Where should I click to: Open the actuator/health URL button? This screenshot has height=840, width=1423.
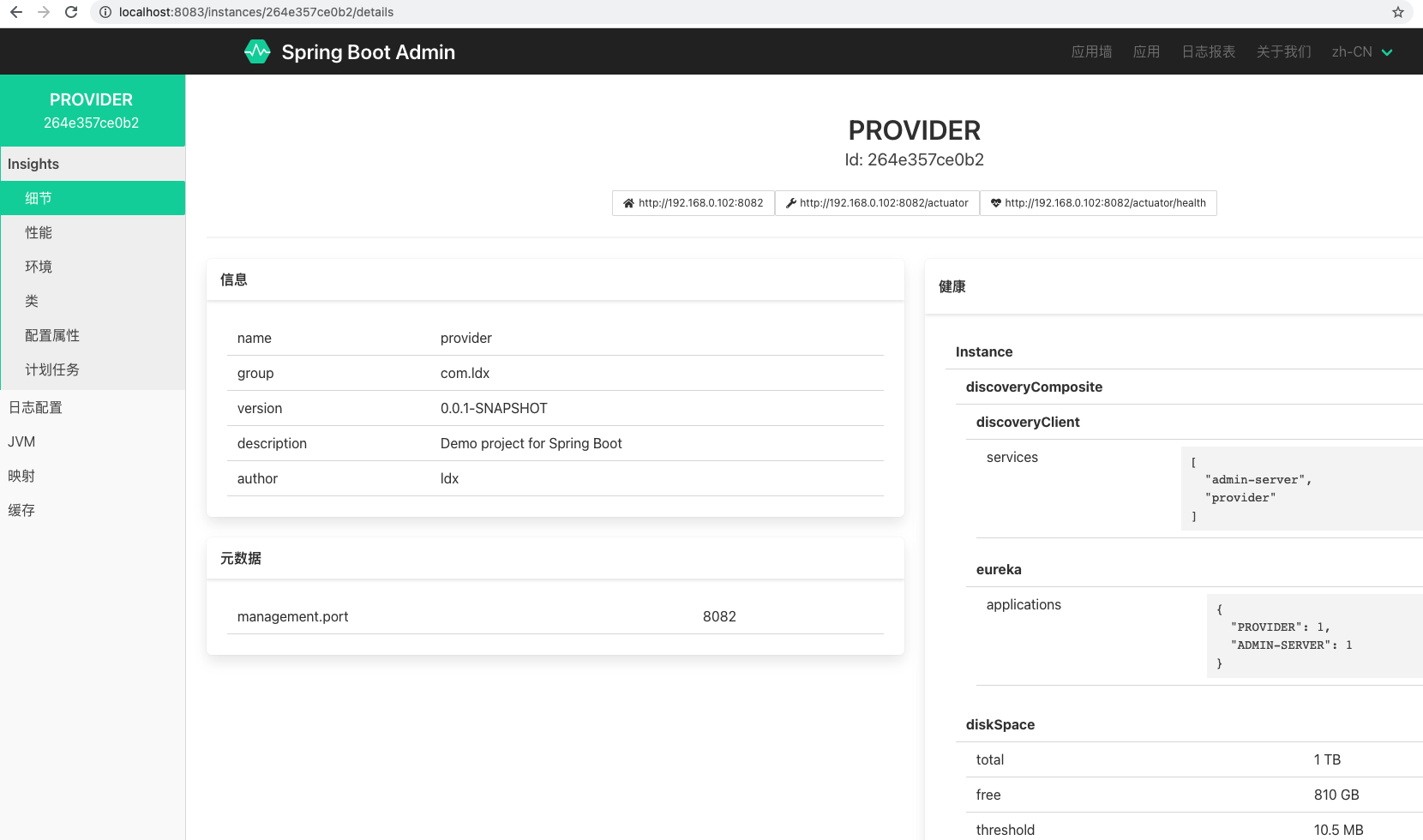point(1098,203)
